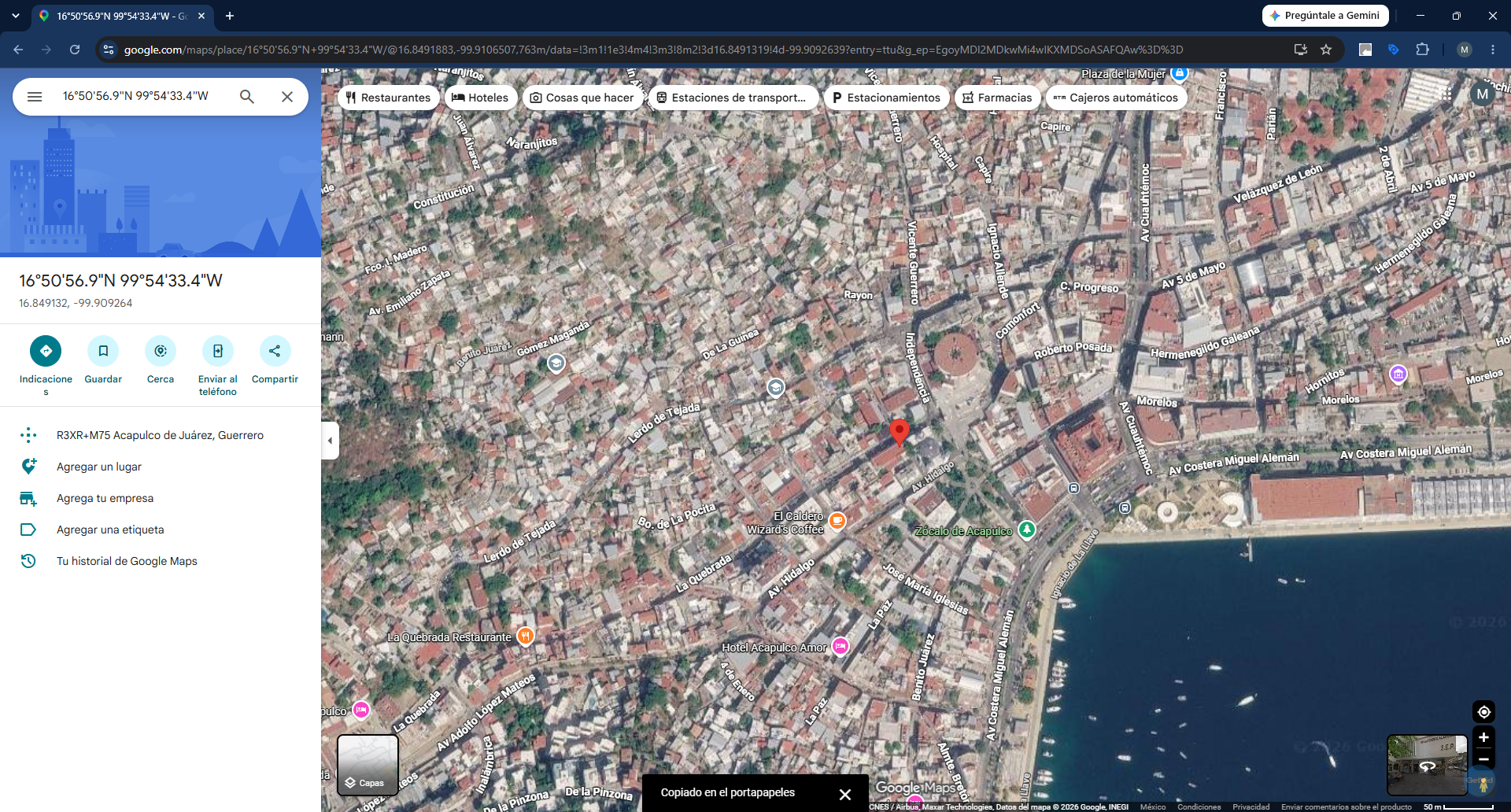Click the Zócalo de Acapulco park marker
Image resolution: width=1511 pixels, height=812 pixels.
tap(1027, 530)
